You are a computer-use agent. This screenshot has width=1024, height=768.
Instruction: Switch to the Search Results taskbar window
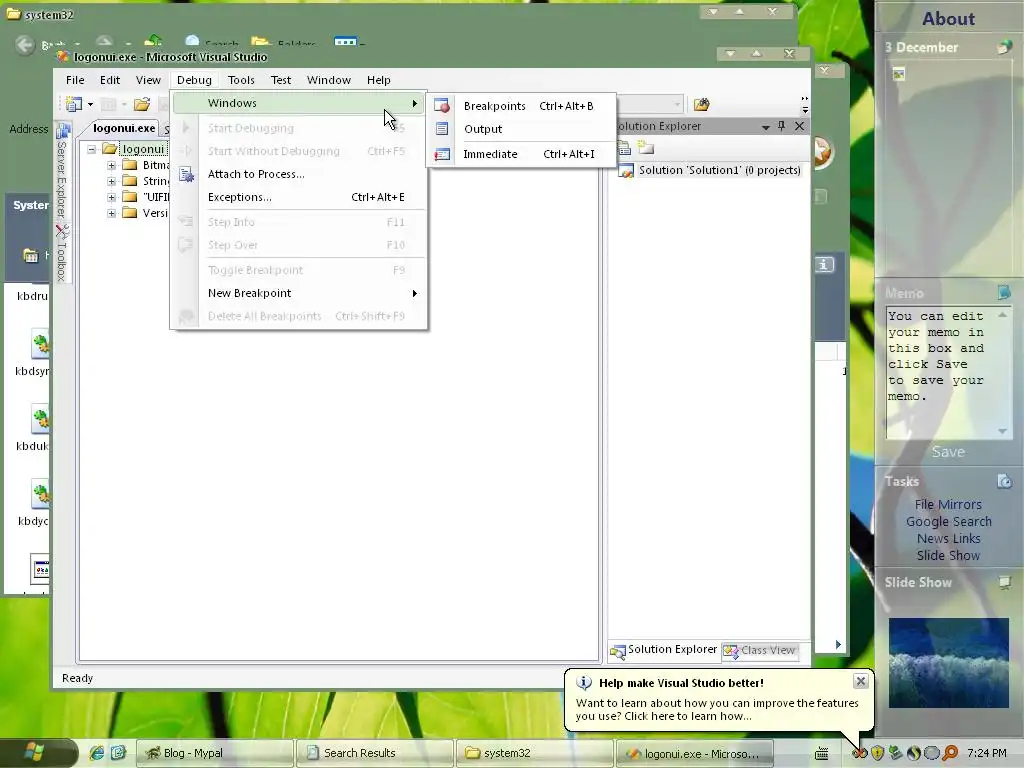tap(374, 753)
